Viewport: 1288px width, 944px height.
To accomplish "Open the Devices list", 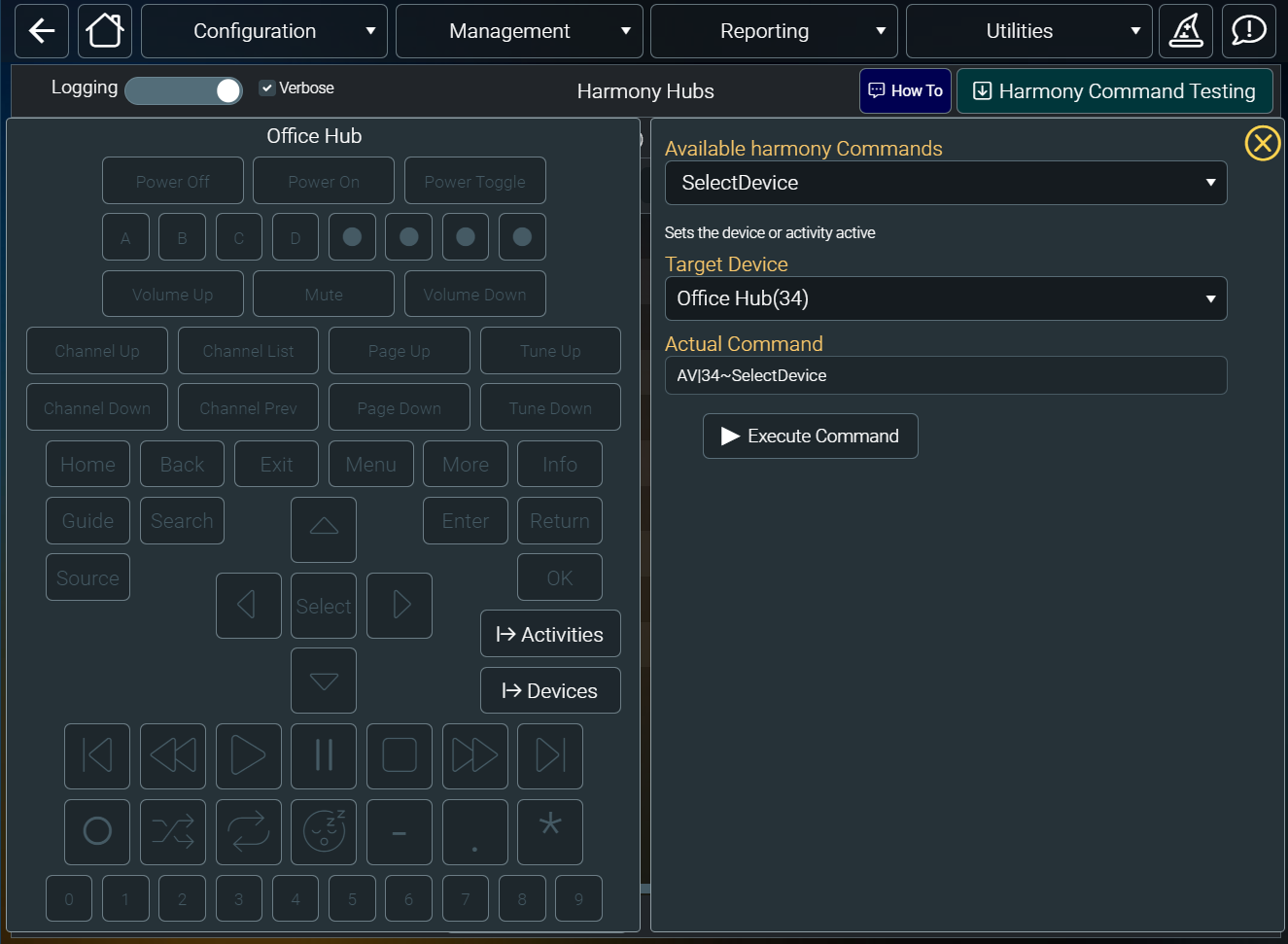I will [550, 690].
